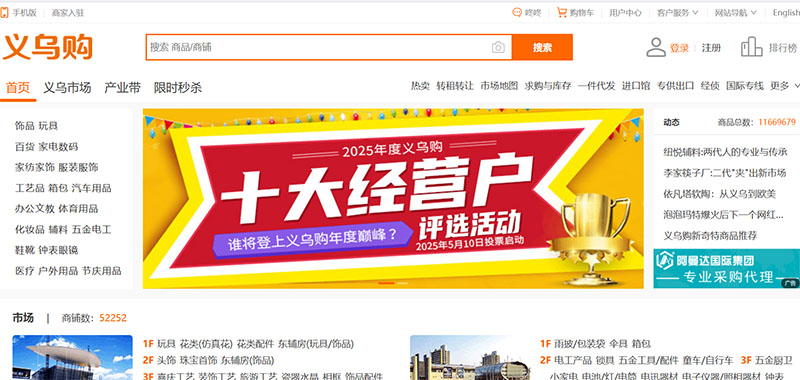800x380 pixels.
Task: Select the second banner carousel indicator
Action: 403,283
